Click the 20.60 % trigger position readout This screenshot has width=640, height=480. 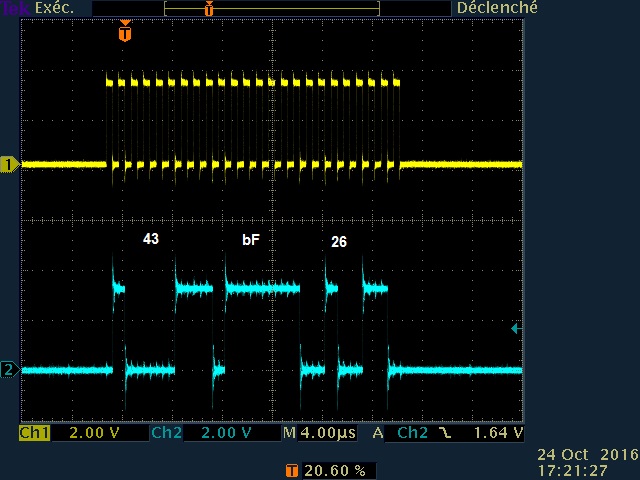335,471
